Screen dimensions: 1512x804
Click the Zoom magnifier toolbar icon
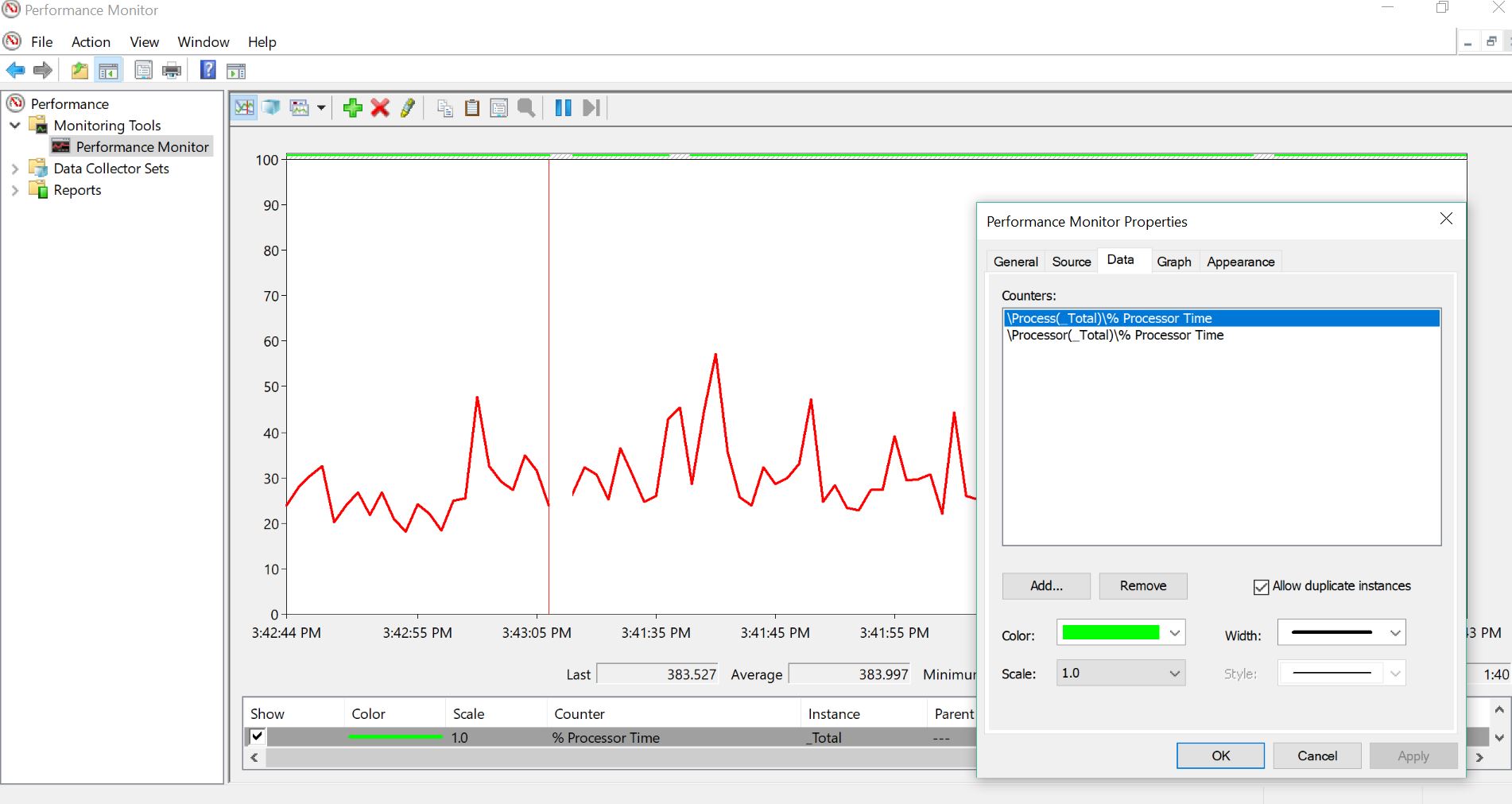coord(525,108)
